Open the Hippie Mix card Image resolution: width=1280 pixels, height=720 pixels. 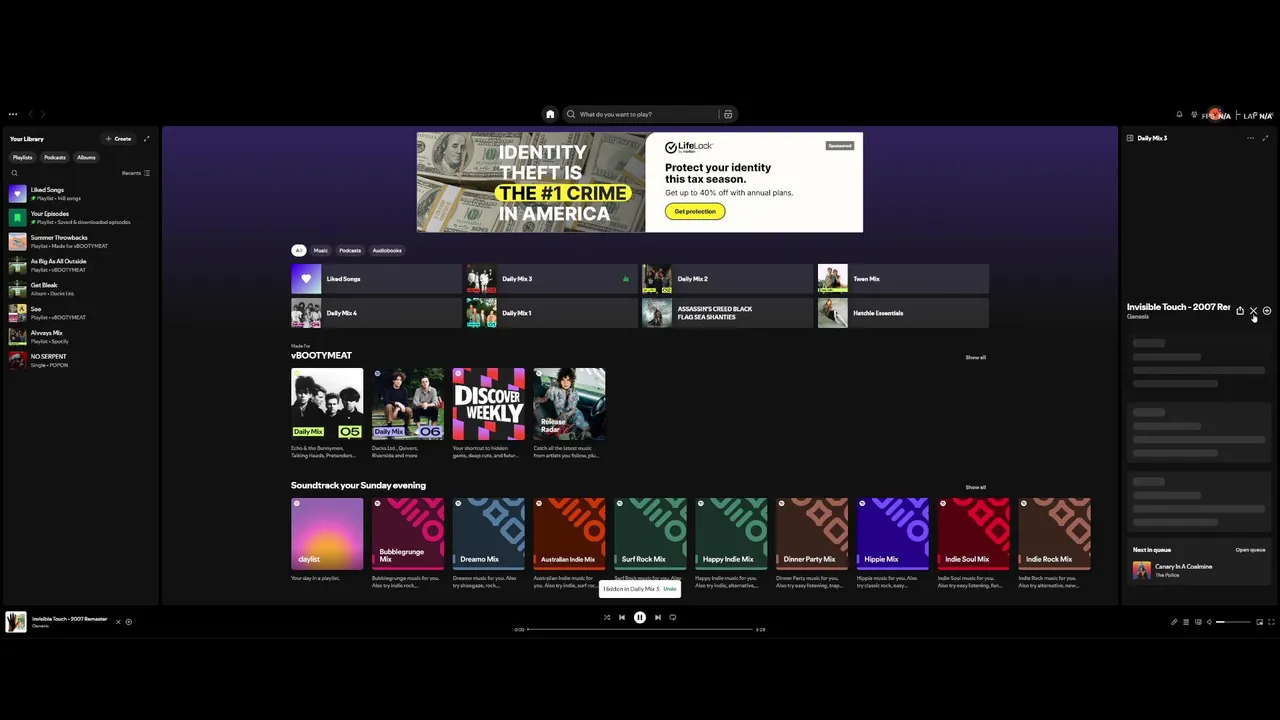point(893,541)
